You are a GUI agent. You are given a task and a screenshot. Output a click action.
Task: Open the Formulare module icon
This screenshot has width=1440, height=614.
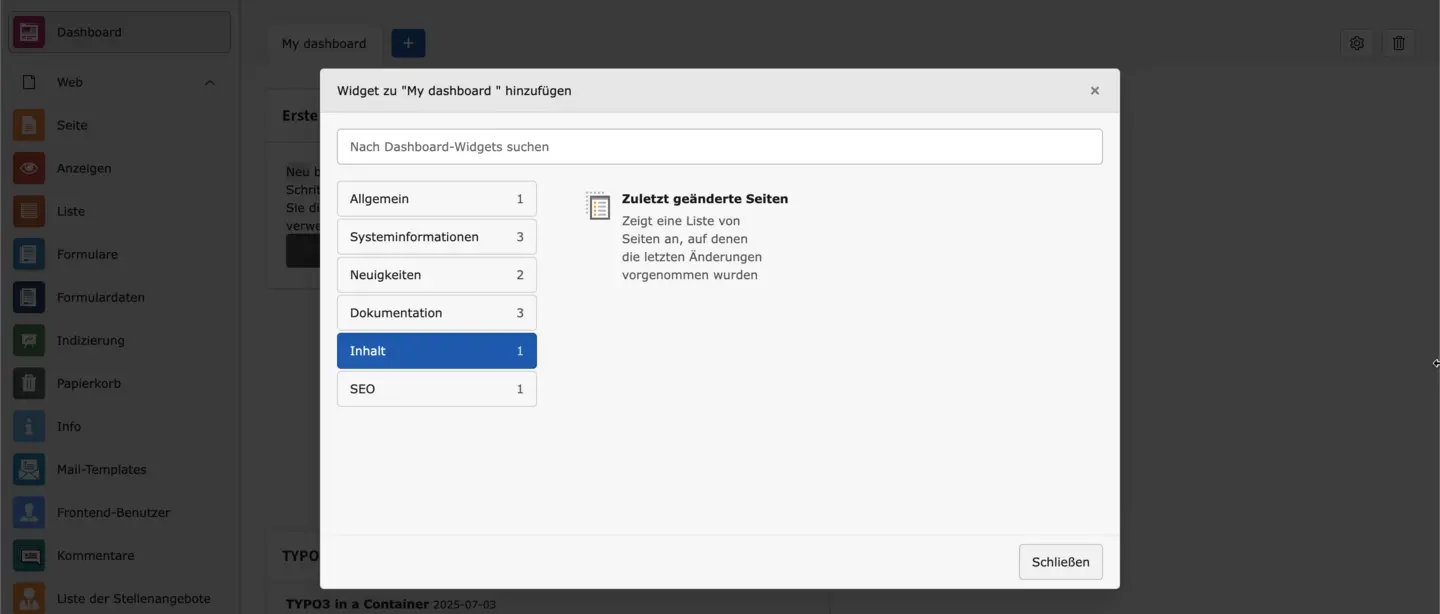click(x=29, y=254)
